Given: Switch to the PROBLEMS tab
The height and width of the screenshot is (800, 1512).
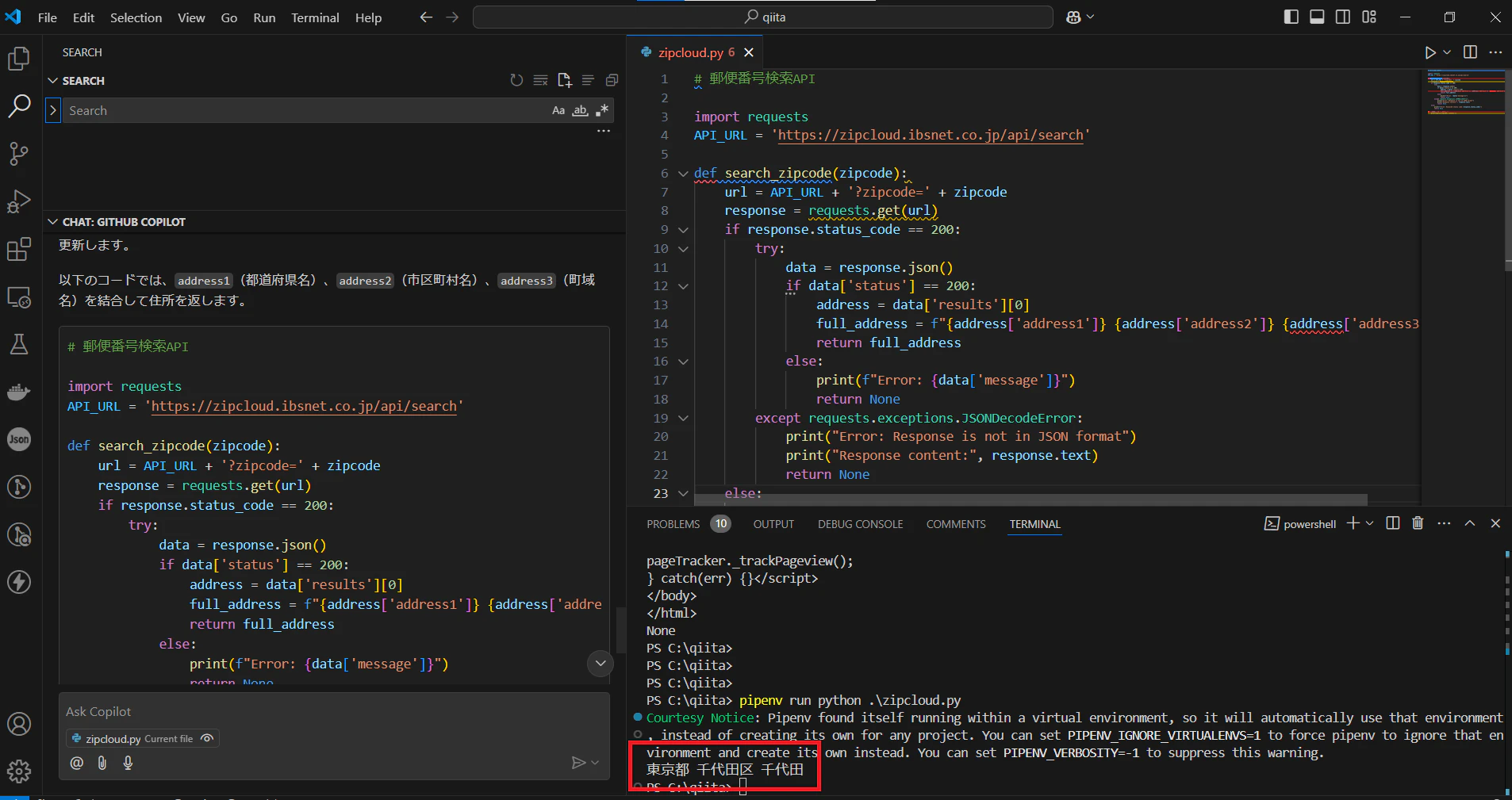Looking at the screenshot, I should point(673,524).
